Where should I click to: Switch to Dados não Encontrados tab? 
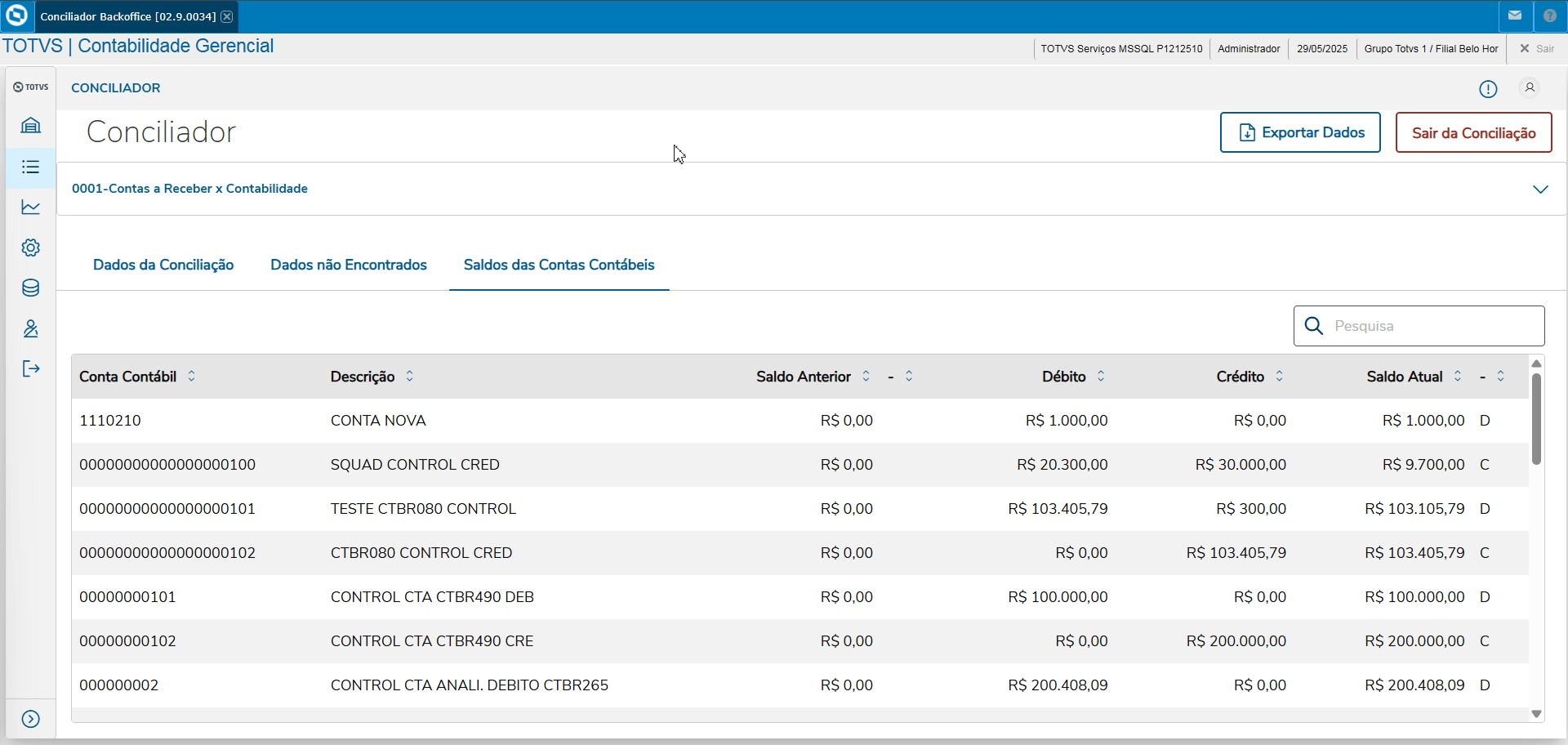point(349,265)
